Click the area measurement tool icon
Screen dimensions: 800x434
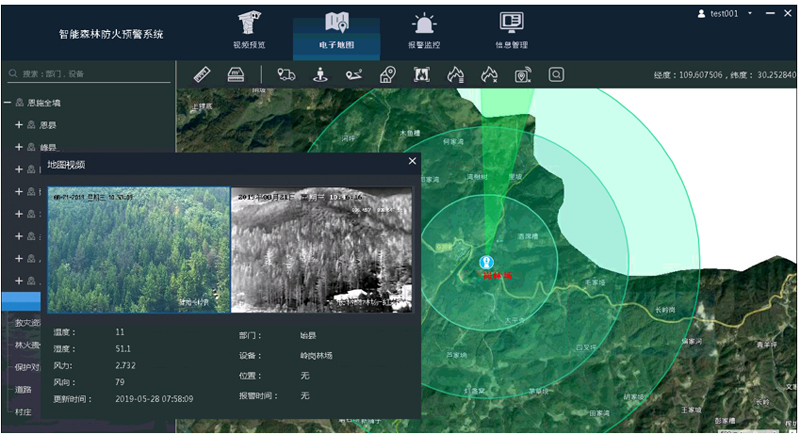235,74
